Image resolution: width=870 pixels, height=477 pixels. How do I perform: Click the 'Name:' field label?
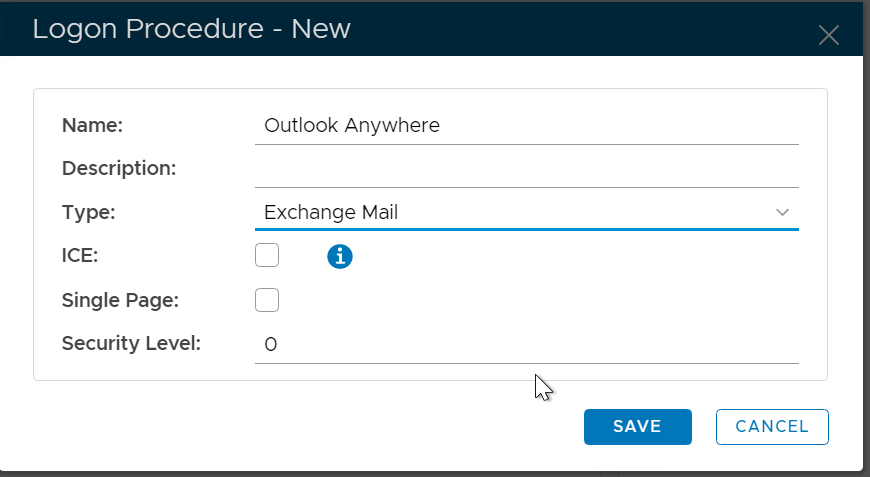(x=92, y=125)
